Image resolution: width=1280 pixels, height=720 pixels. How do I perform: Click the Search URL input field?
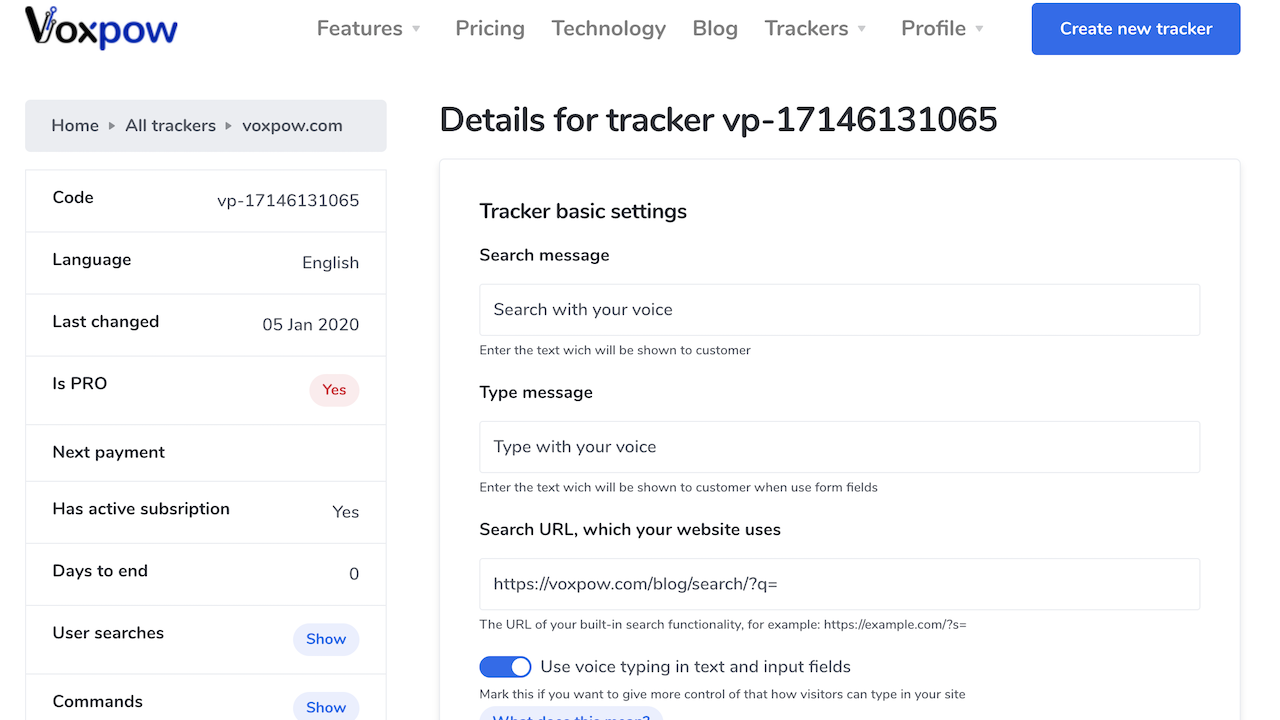coord(839,584)
